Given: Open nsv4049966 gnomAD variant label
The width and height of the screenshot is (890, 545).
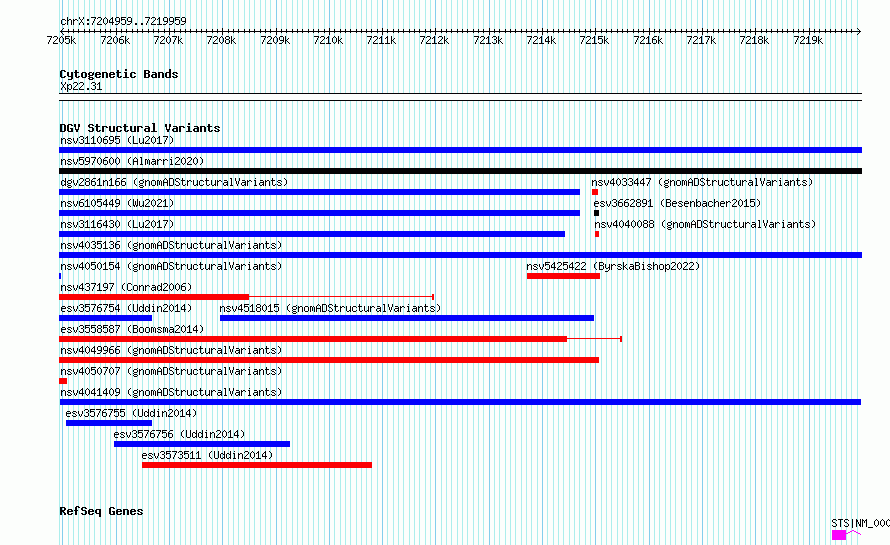Looking at the screenshot, I should [x=171, y=350].
